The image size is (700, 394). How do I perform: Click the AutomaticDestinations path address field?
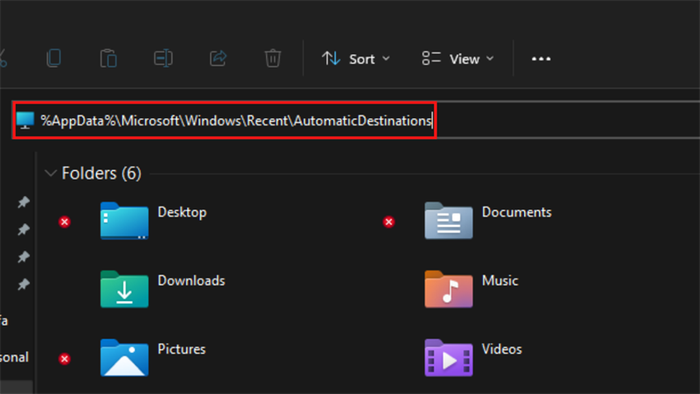coord(357,120)
